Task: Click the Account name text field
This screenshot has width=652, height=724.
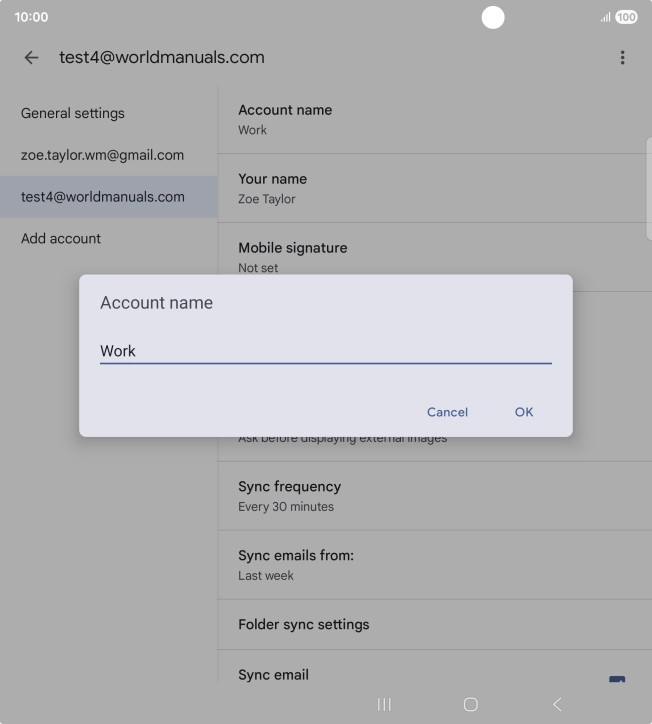Action: click(x=325, y=351)
